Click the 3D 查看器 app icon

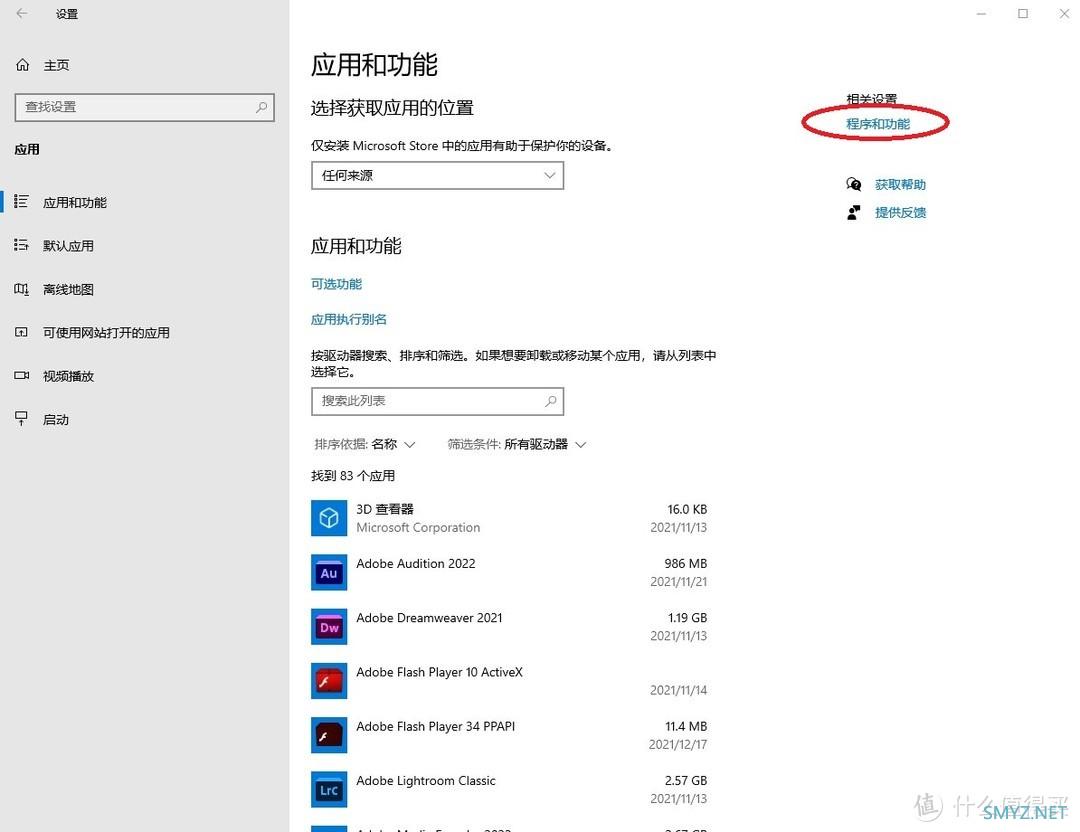point(329,518)
